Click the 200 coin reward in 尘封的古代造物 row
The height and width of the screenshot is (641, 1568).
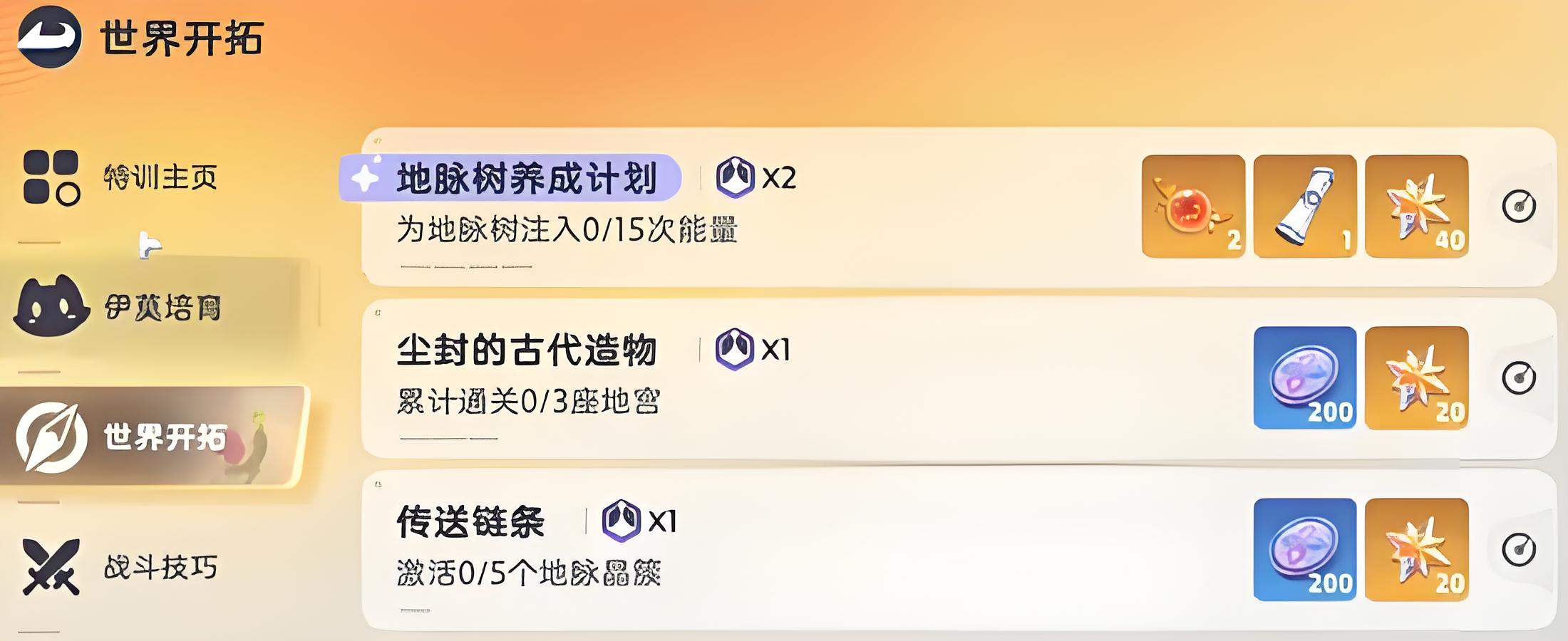1305,378
